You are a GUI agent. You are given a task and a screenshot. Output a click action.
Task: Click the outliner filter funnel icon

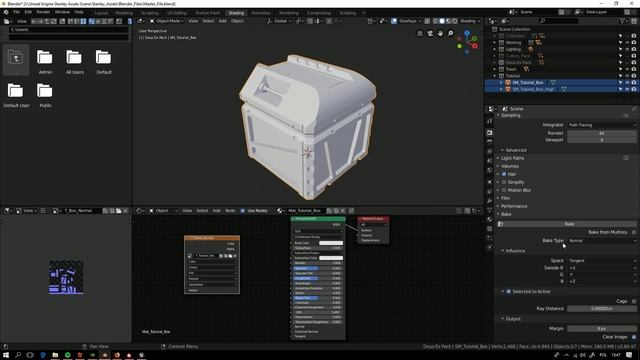point(622,21)
